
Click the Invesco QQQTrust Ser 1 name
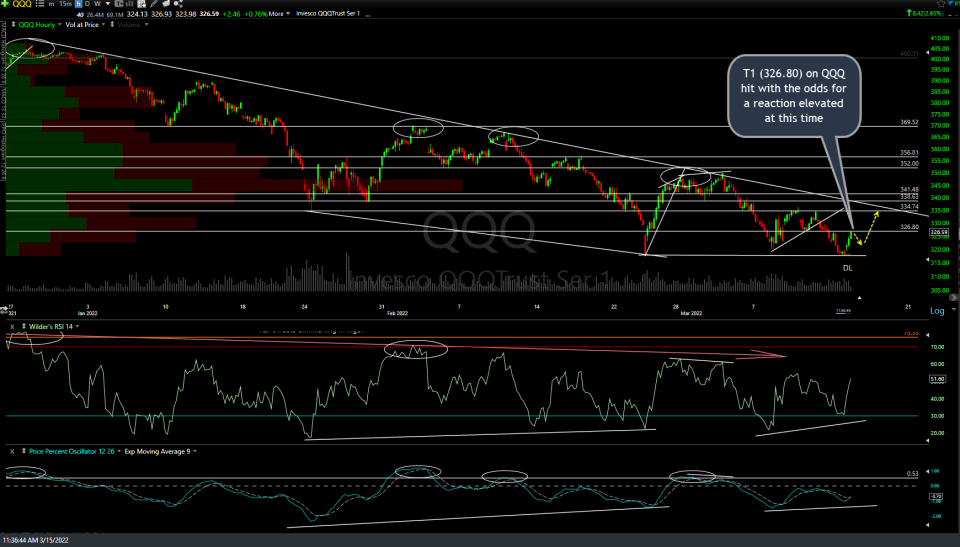(328, 13)
